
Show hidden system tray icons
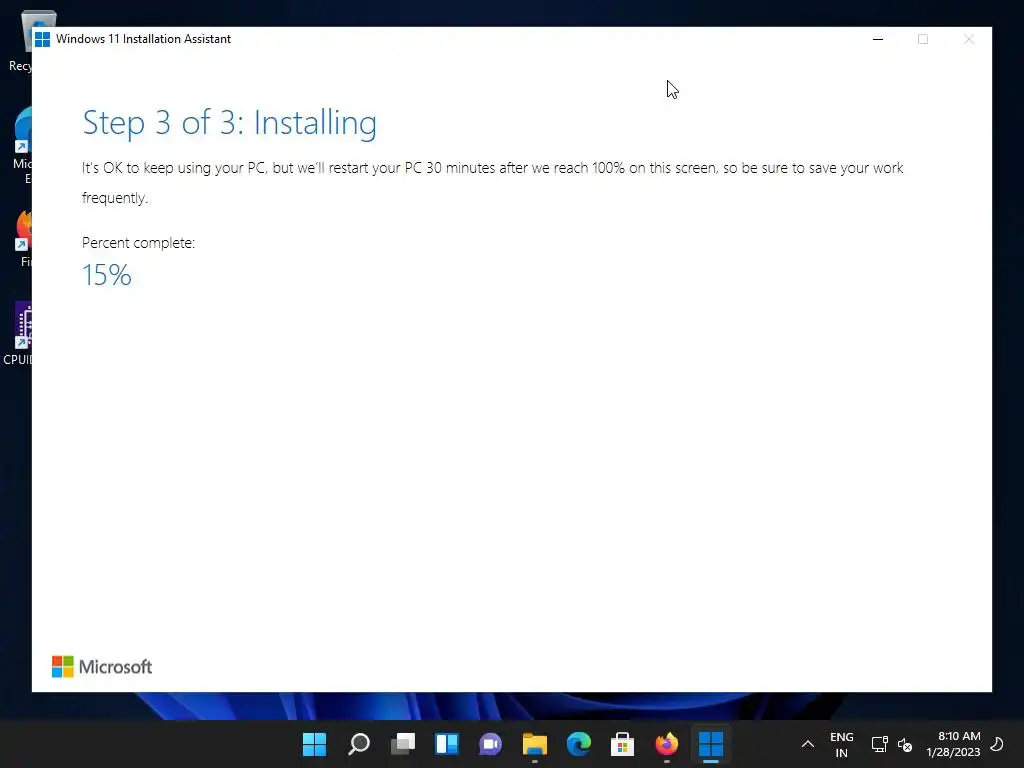(x=808, y=744)
